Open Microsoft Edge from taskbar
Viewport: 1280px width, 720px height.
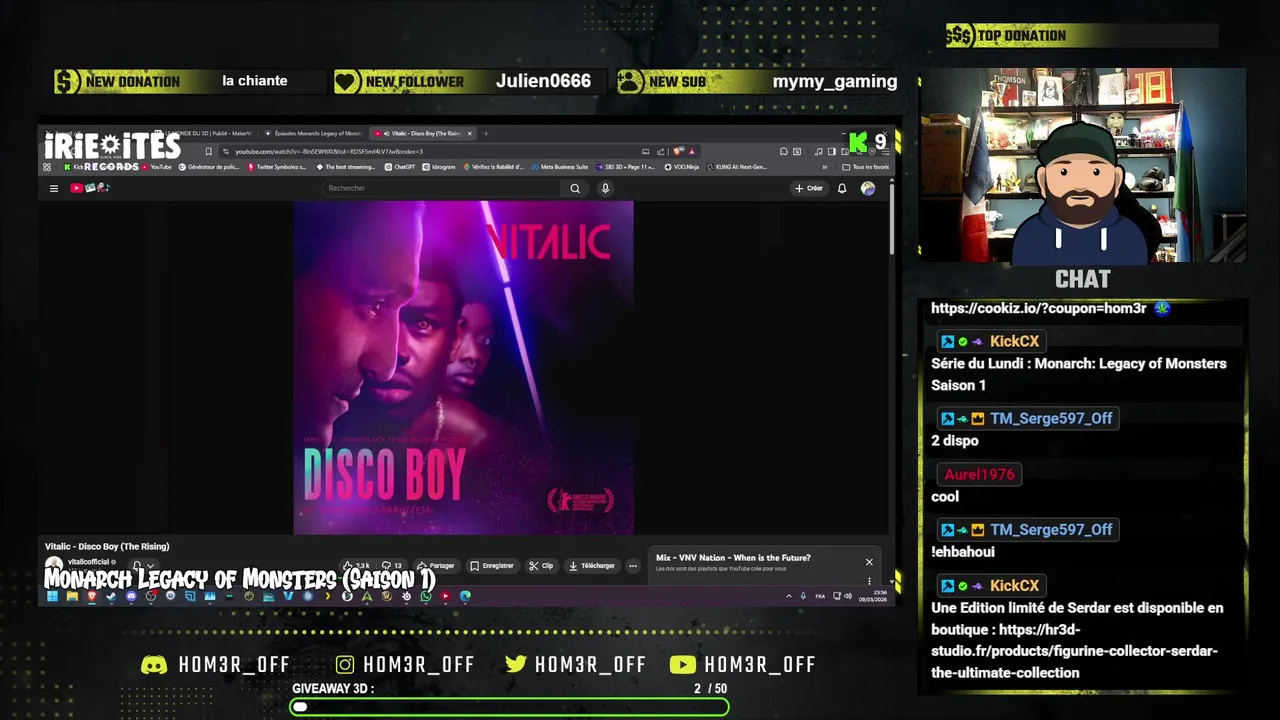(x=465, y=597)
